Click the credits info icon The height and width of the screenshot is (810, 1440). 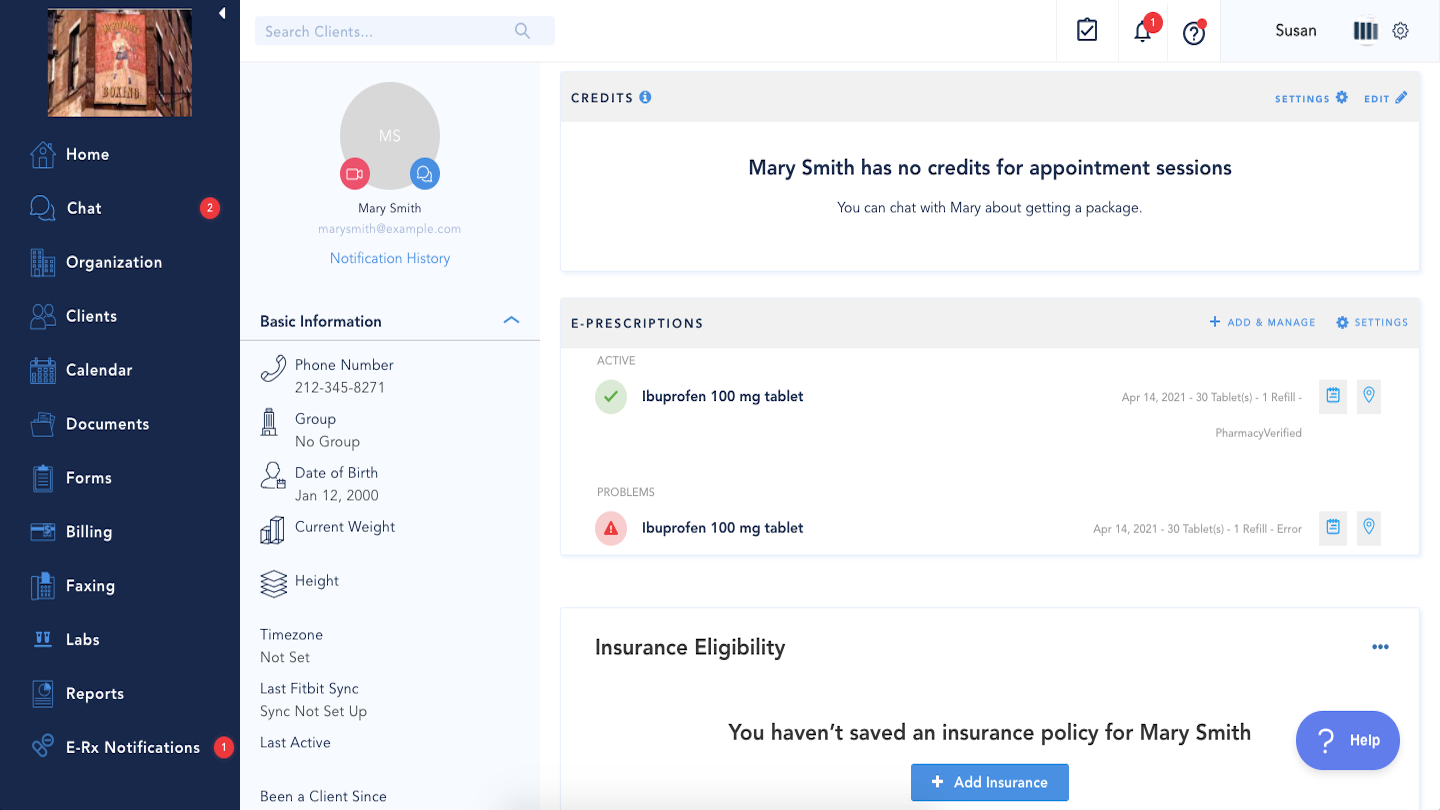[x=646, y=97]
